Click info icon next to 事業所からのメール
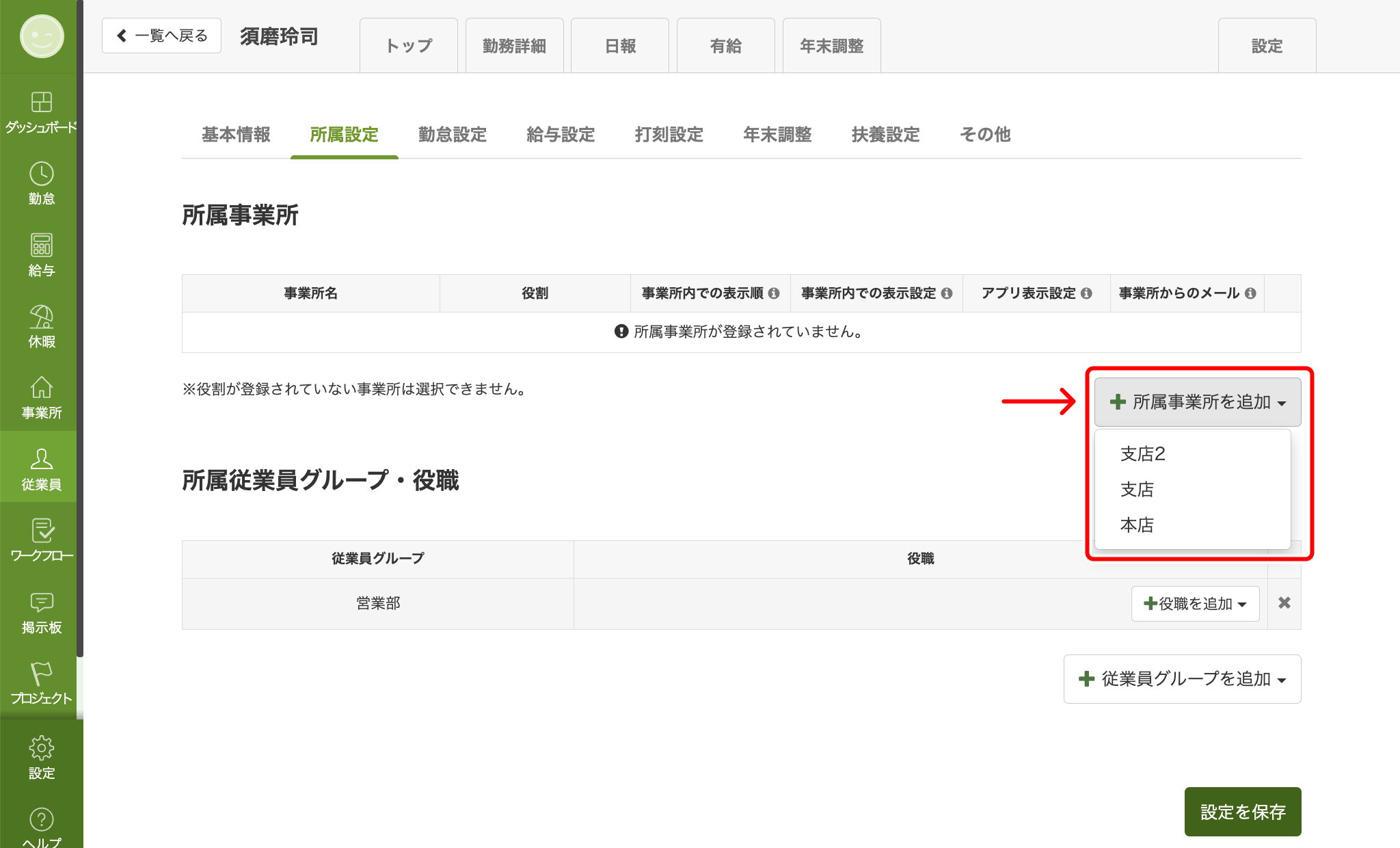Viewport: 1400px width, 848px height. click(x=1250, y=293)
